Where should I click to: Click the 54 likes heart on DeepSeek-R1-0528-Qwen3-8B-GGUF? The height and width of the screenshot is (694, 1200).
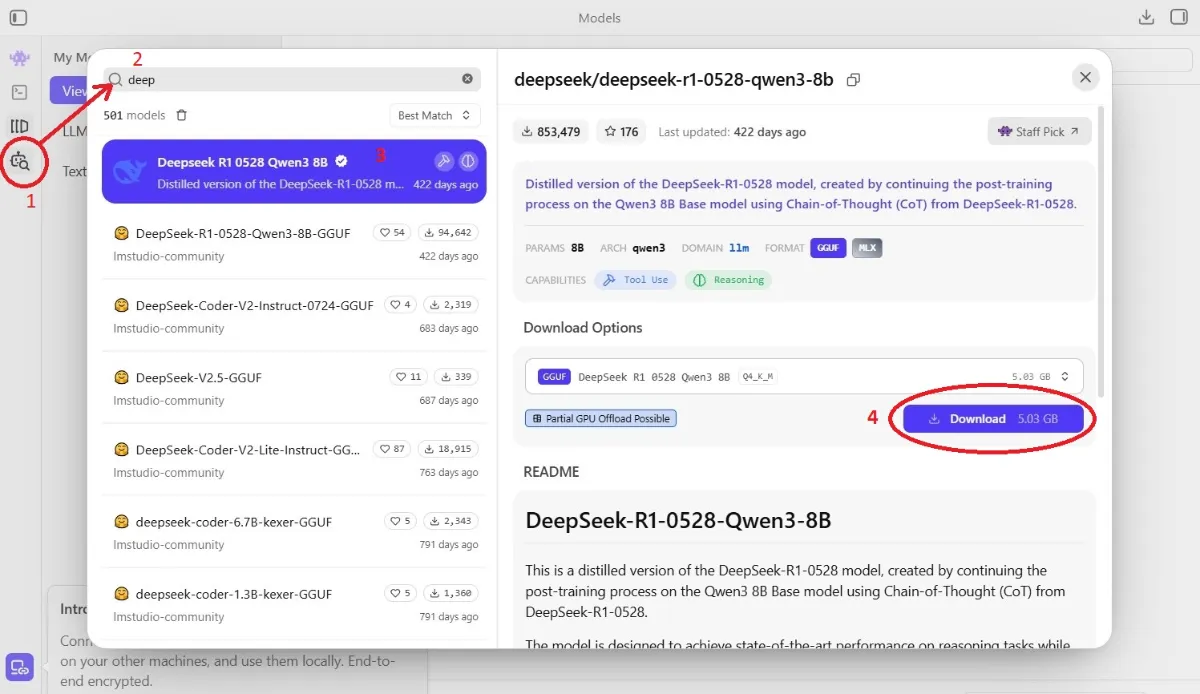click(391, 233)
